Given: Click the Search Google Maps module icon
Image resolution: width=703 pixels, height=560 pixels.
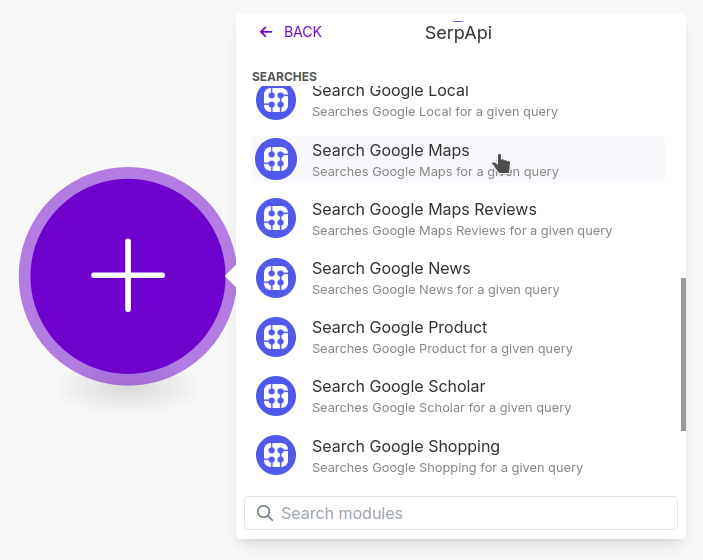Looking at the screenshot, I should click(x=276, y=159).
